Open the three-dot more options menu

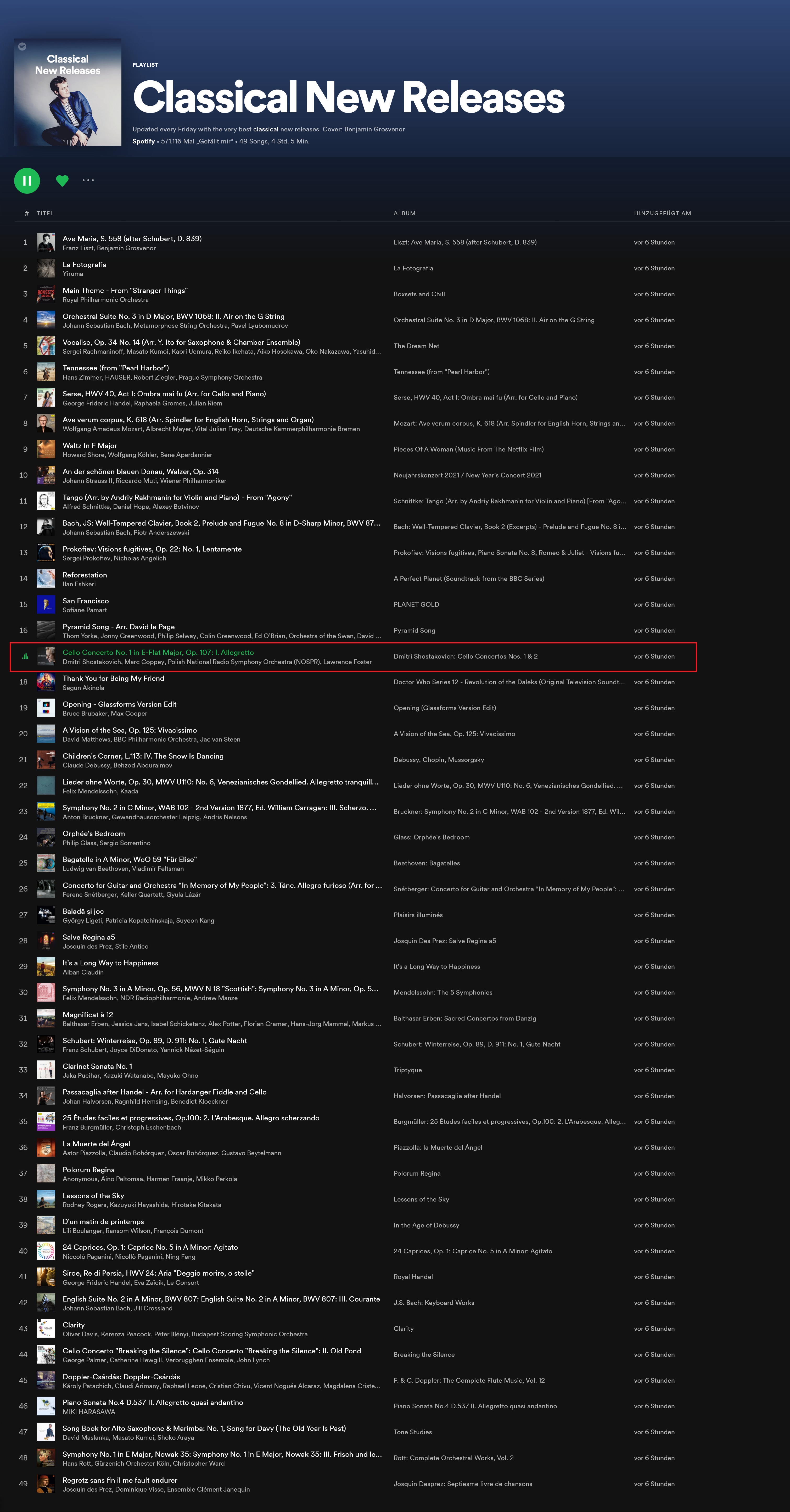click(x=88, y=180)
